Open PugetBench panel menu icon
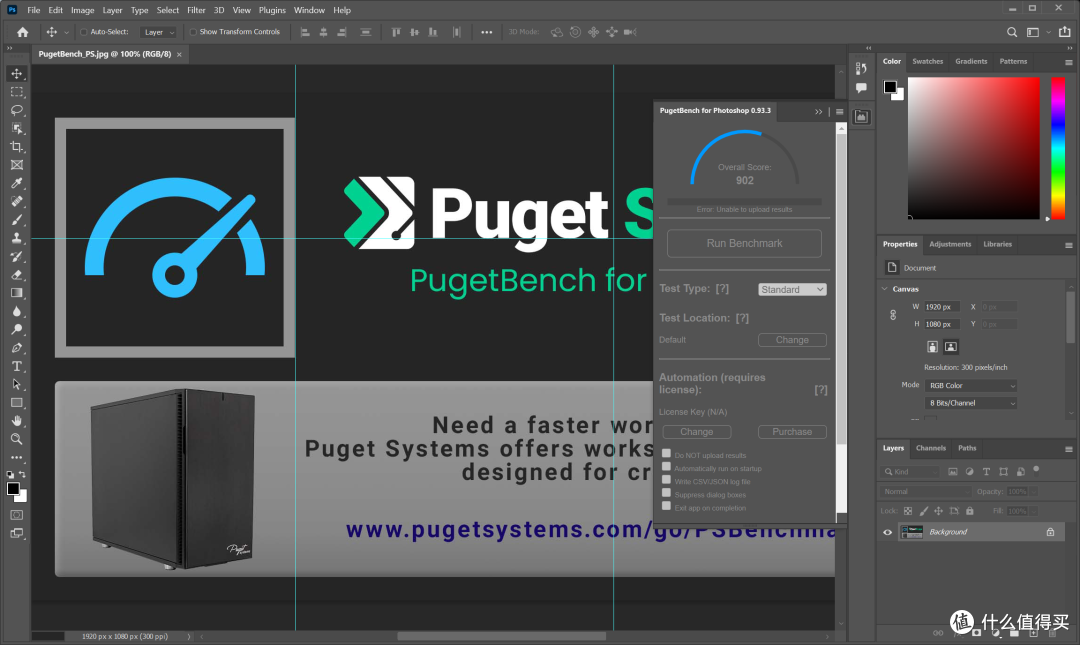The width and height of the screenshot is (1080, 645). click(840, 112)
